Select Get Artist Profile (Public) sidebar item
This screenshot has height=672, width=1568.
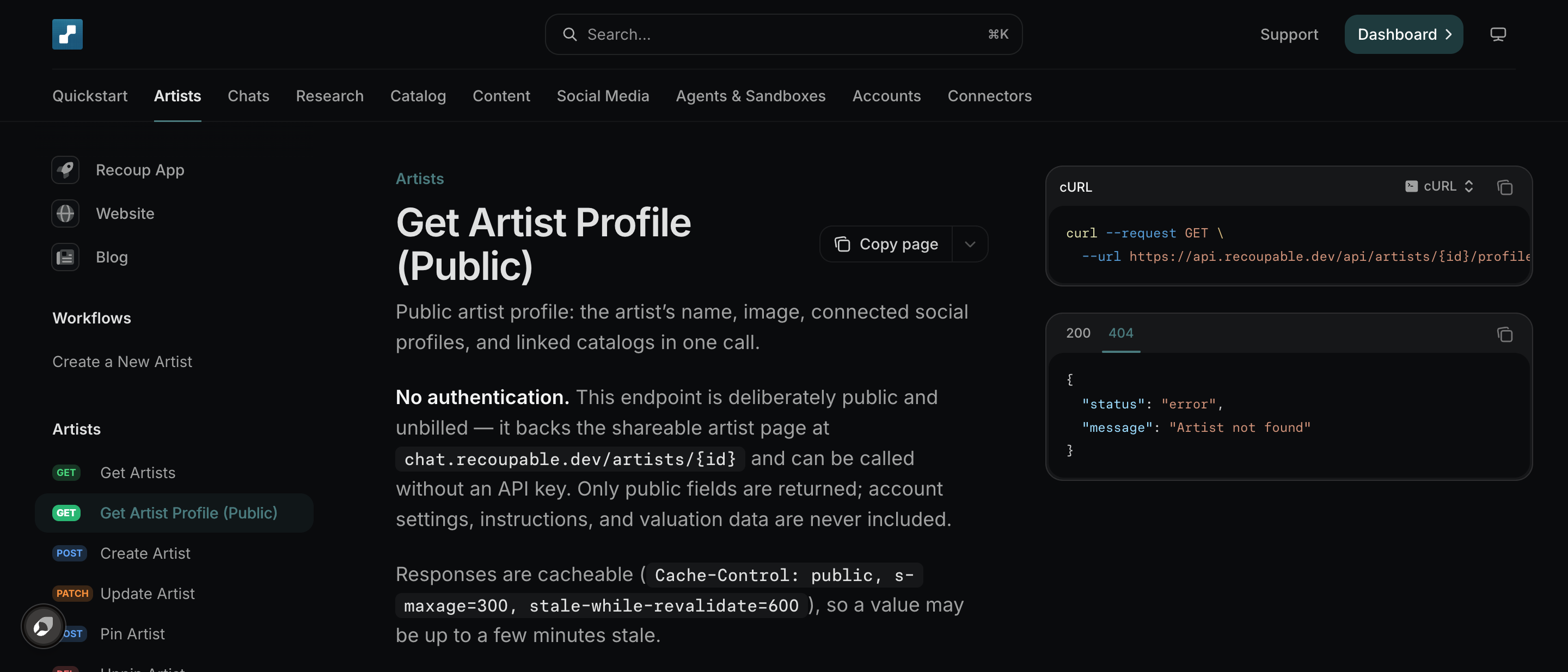[174, 513]
